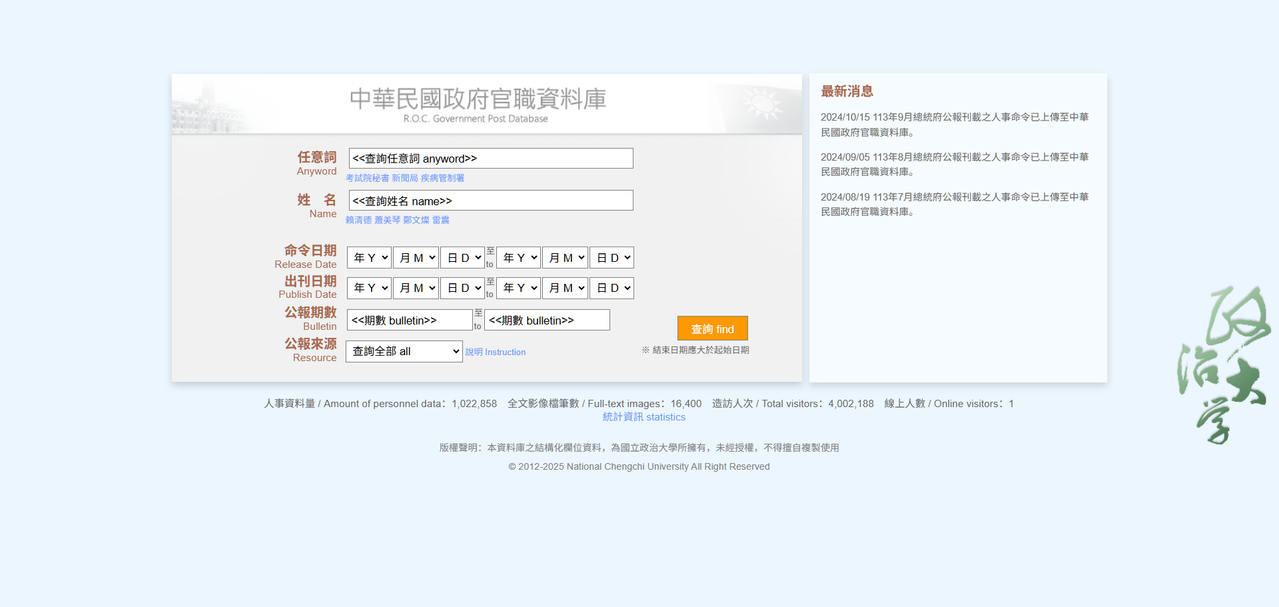Screen dimensions: 1279x607
Task: Open Publish Date start day dropdown
Action: coord(462,288)
